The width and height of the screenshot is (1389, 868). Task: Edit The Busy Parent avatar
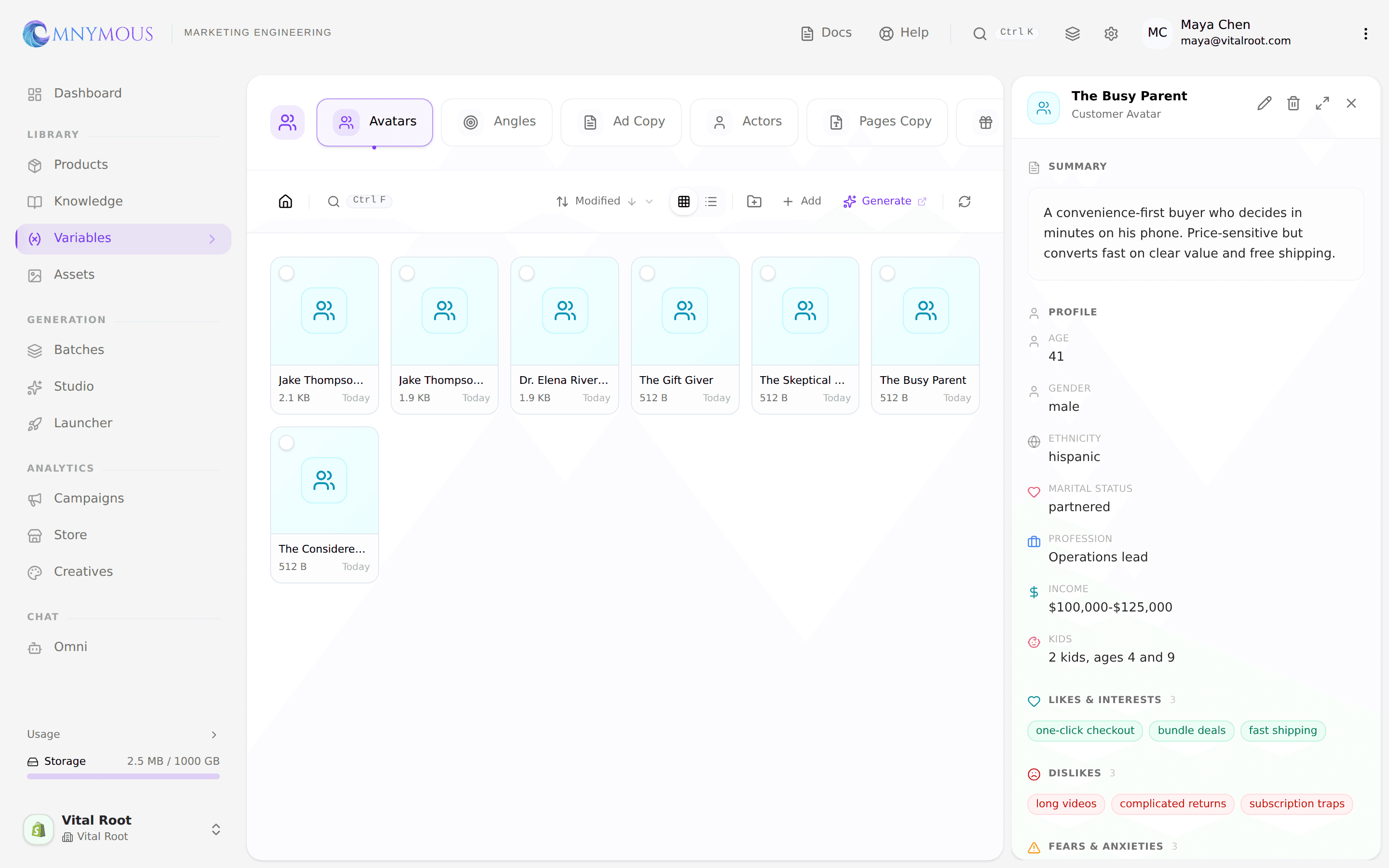point(1265,103)
